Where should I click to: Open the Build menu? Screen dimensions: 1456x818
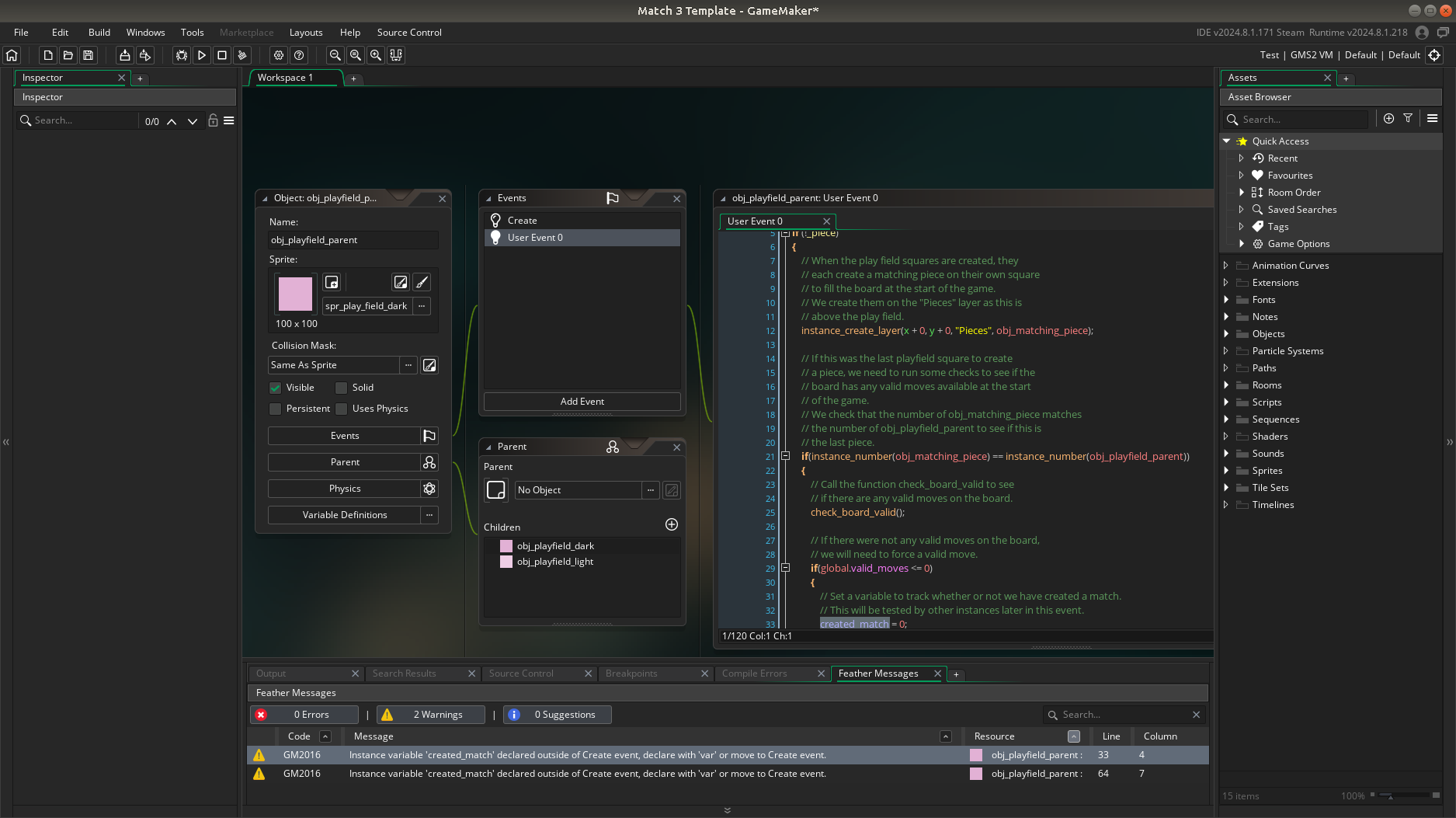99,33
